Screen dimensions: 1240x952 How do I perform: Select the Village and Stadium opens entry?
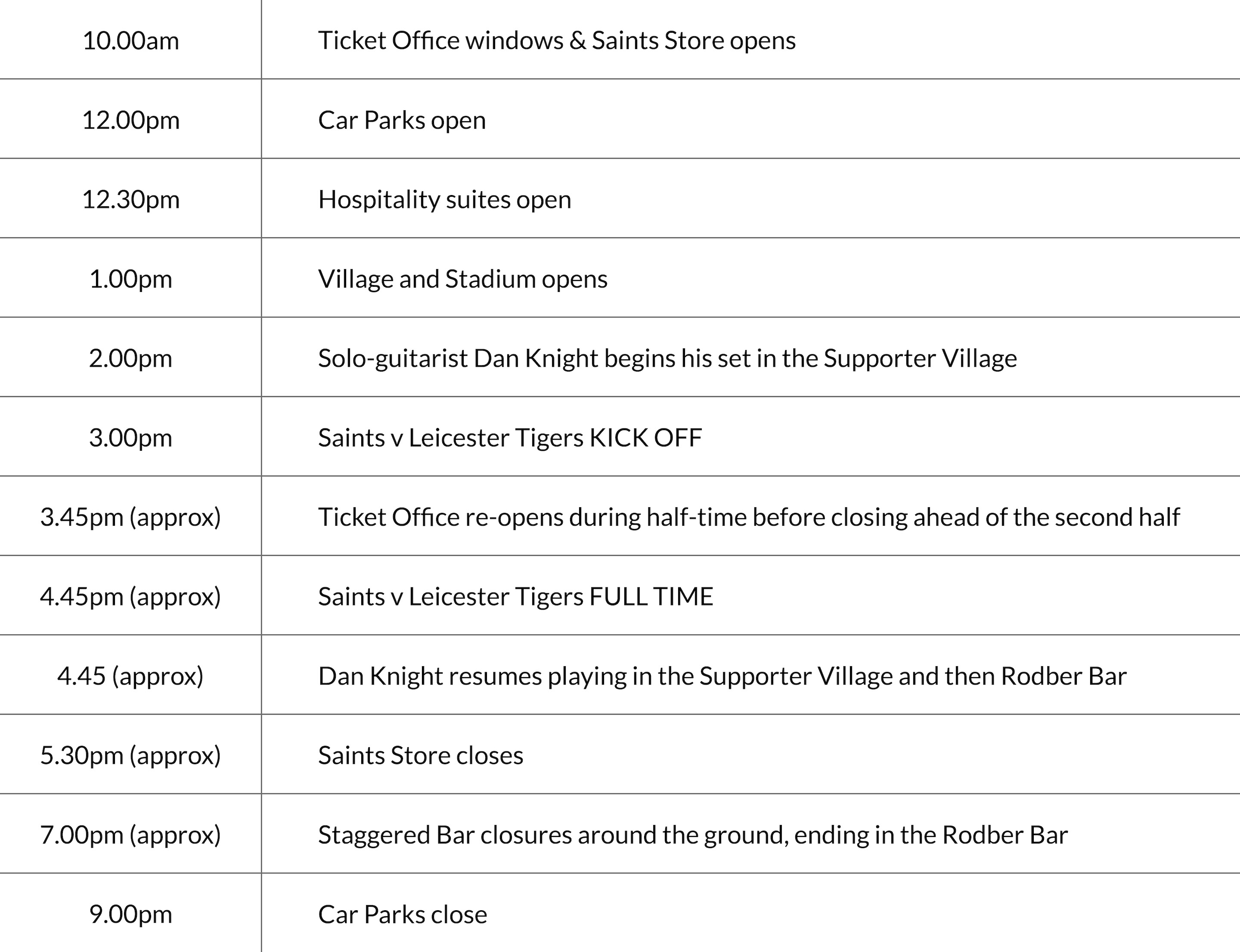pos(462,279)
